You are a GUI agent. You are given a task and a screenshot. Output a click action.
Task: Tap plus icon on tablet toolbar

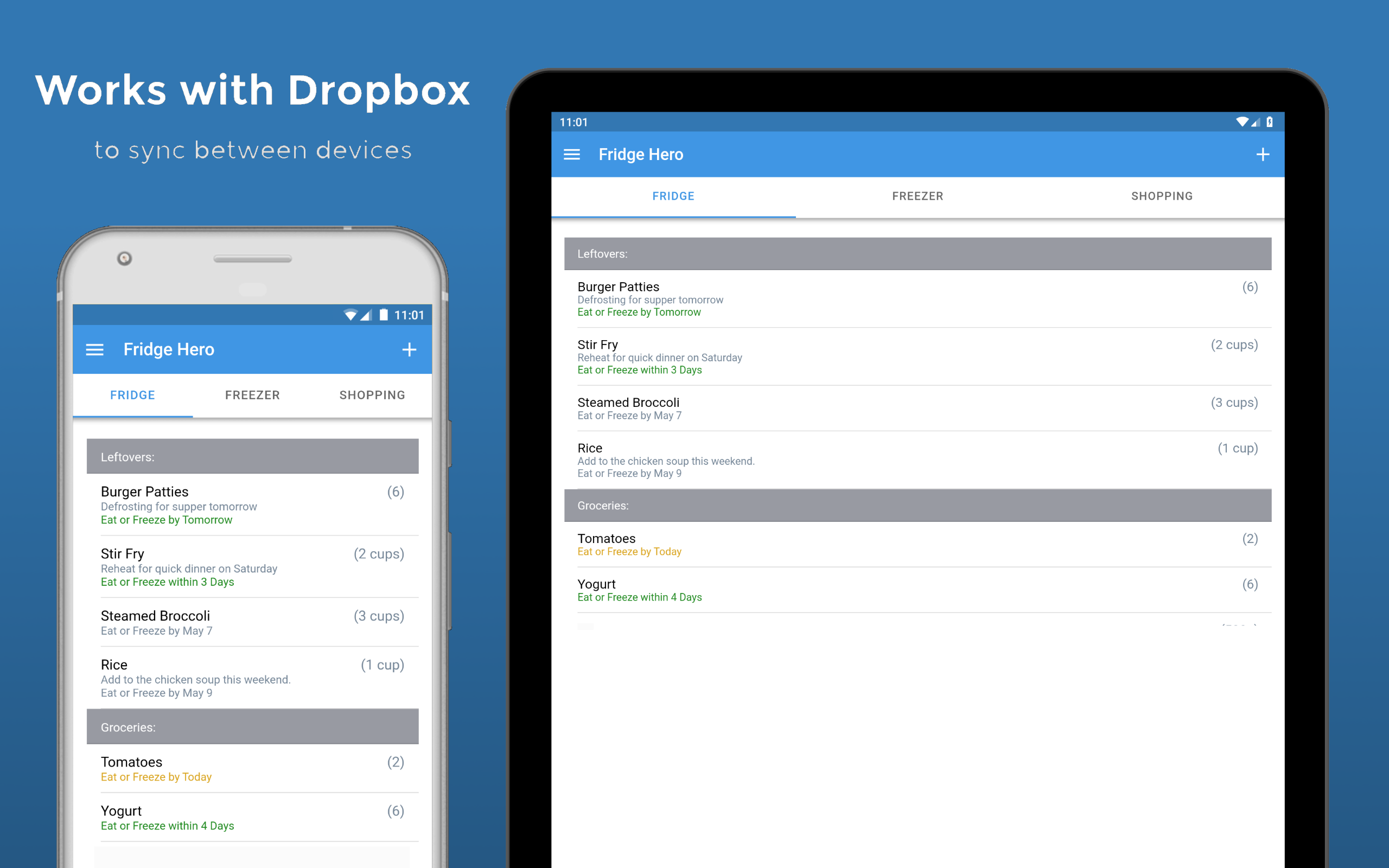(1262, 155)
